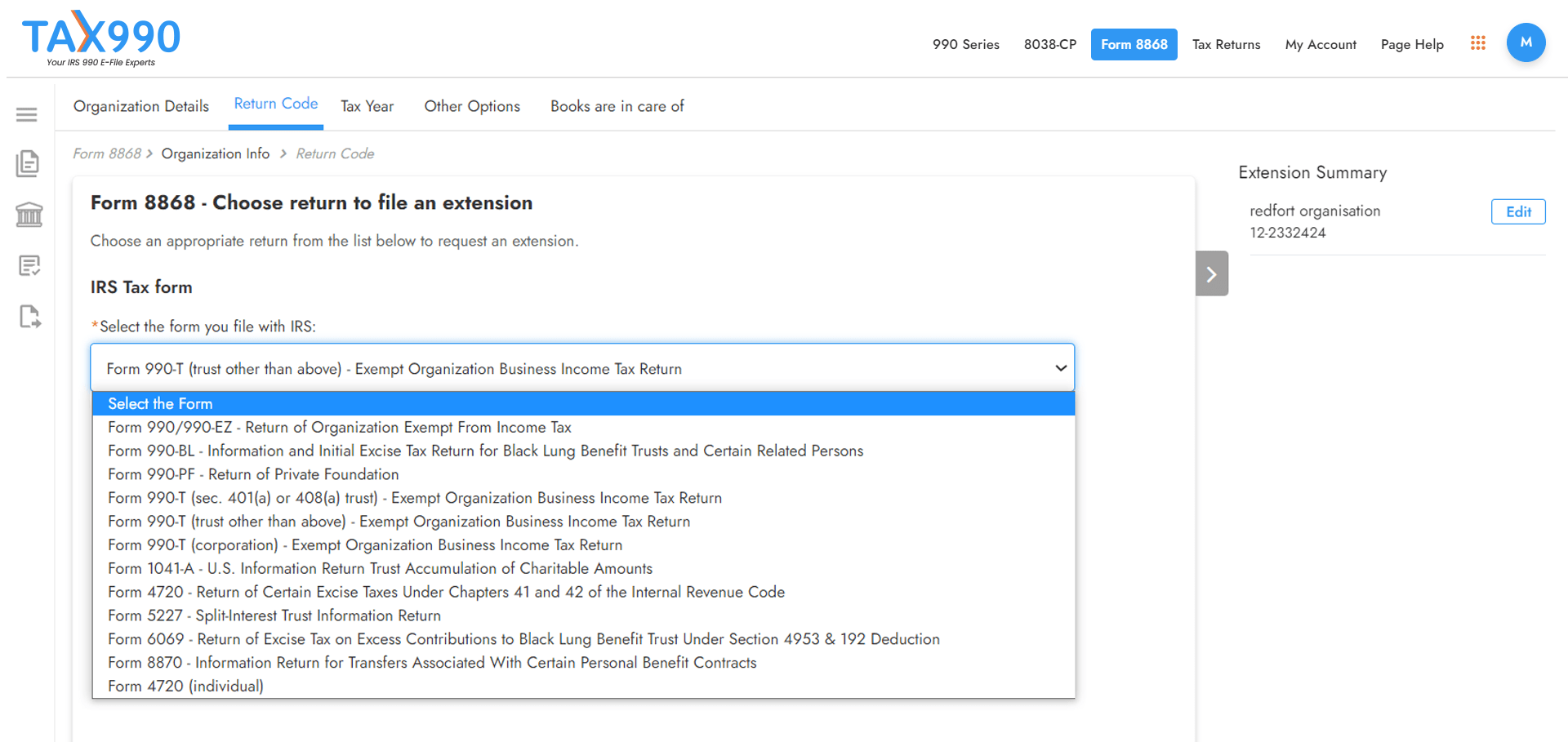Screen dimensions: 1568x742
Task: Choose Form 1041-A from the form list
Action: (380, 568)
